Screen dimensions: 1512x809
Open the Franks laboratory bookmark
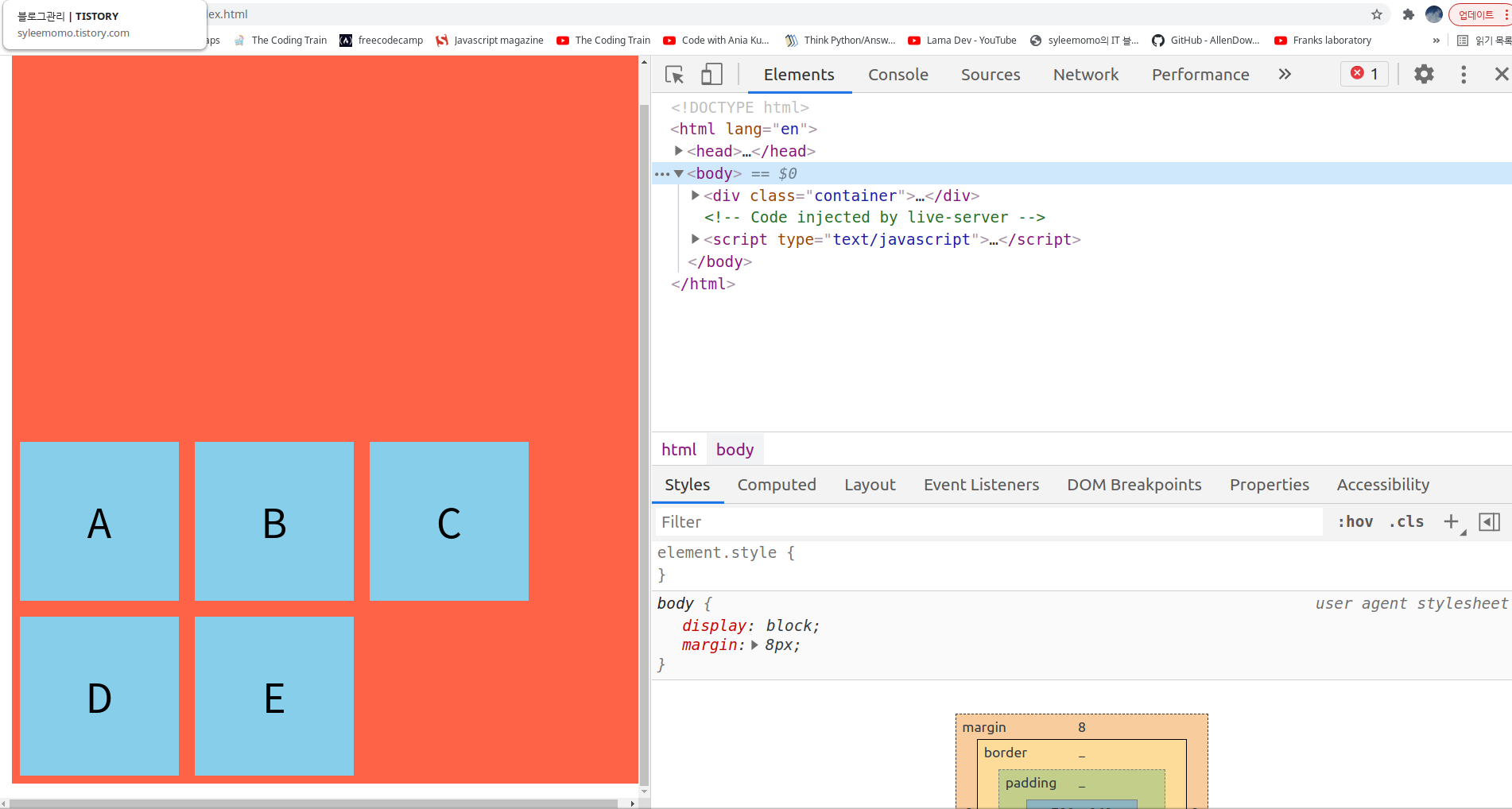pos(1323,41)
